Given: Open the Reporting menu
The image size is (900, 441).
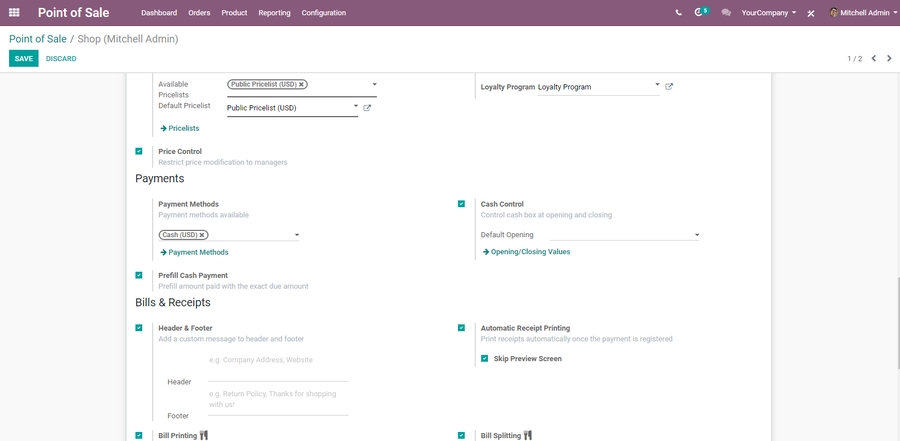Looking at the screenshot, I should 274,13.
